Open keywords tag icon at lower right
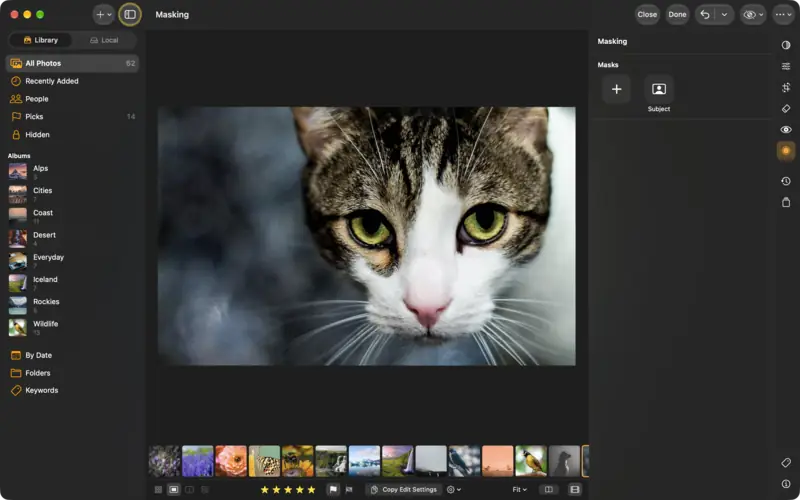The image size is (800, 500). 786,463
